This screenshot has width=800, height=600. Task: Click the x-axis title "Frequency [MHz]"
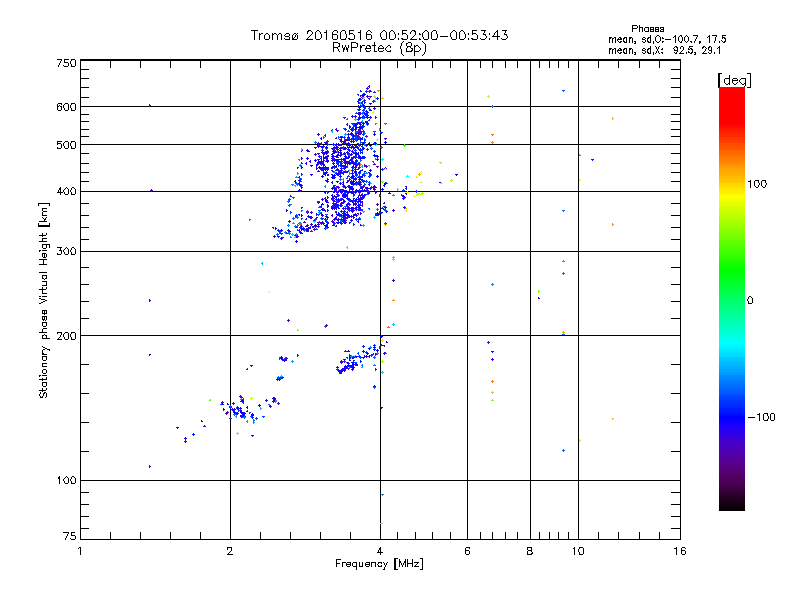coord(379,564)
